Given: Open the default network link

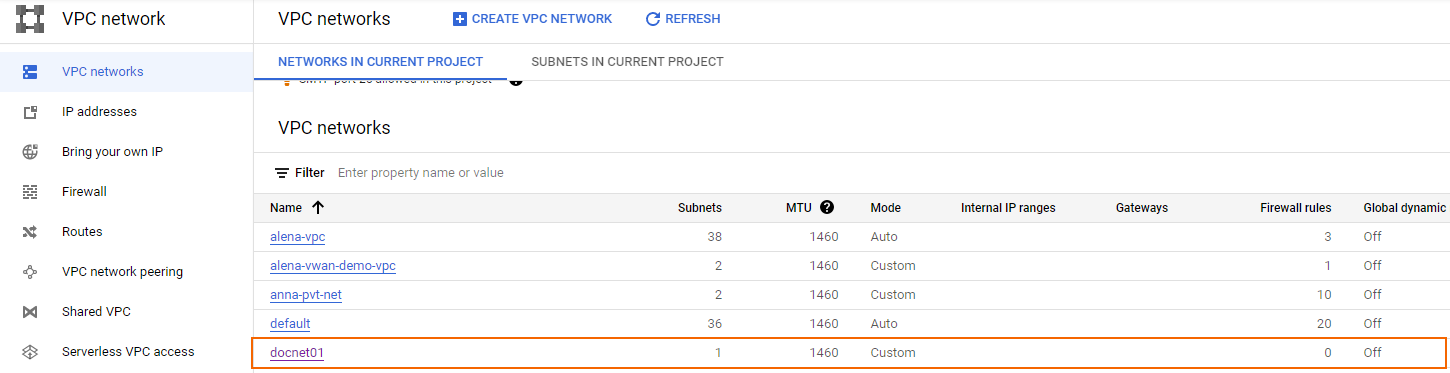Looking at the screenshot, I should tap(290, 324).
